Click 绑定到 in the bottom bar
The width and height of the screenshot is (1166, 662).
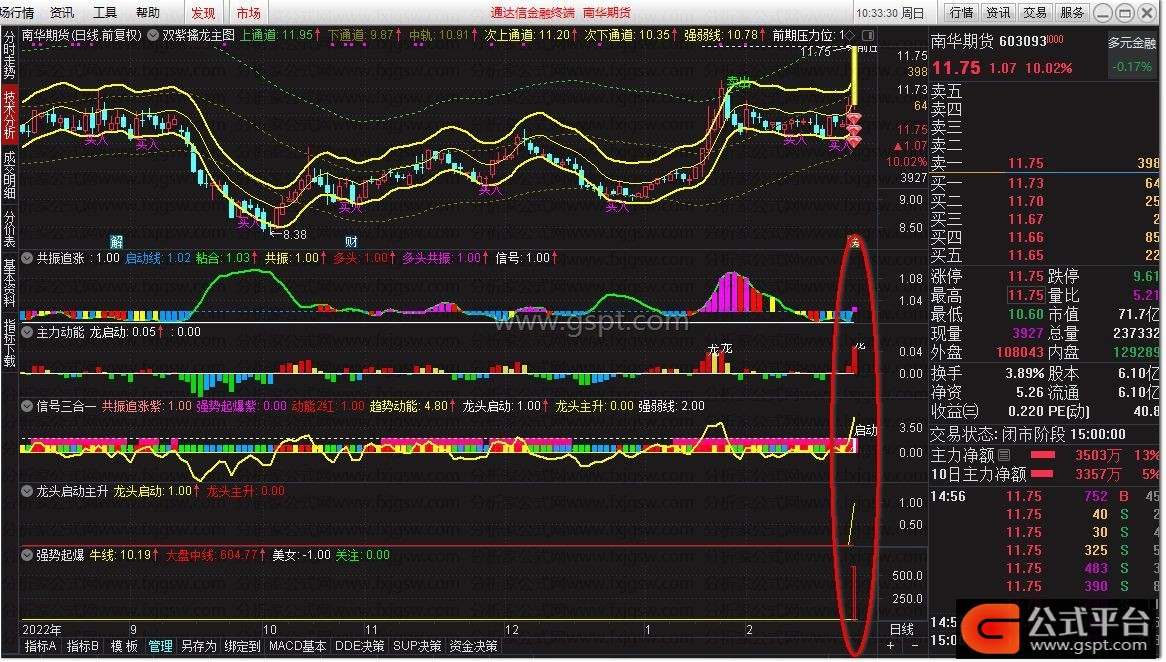point(242,646)
